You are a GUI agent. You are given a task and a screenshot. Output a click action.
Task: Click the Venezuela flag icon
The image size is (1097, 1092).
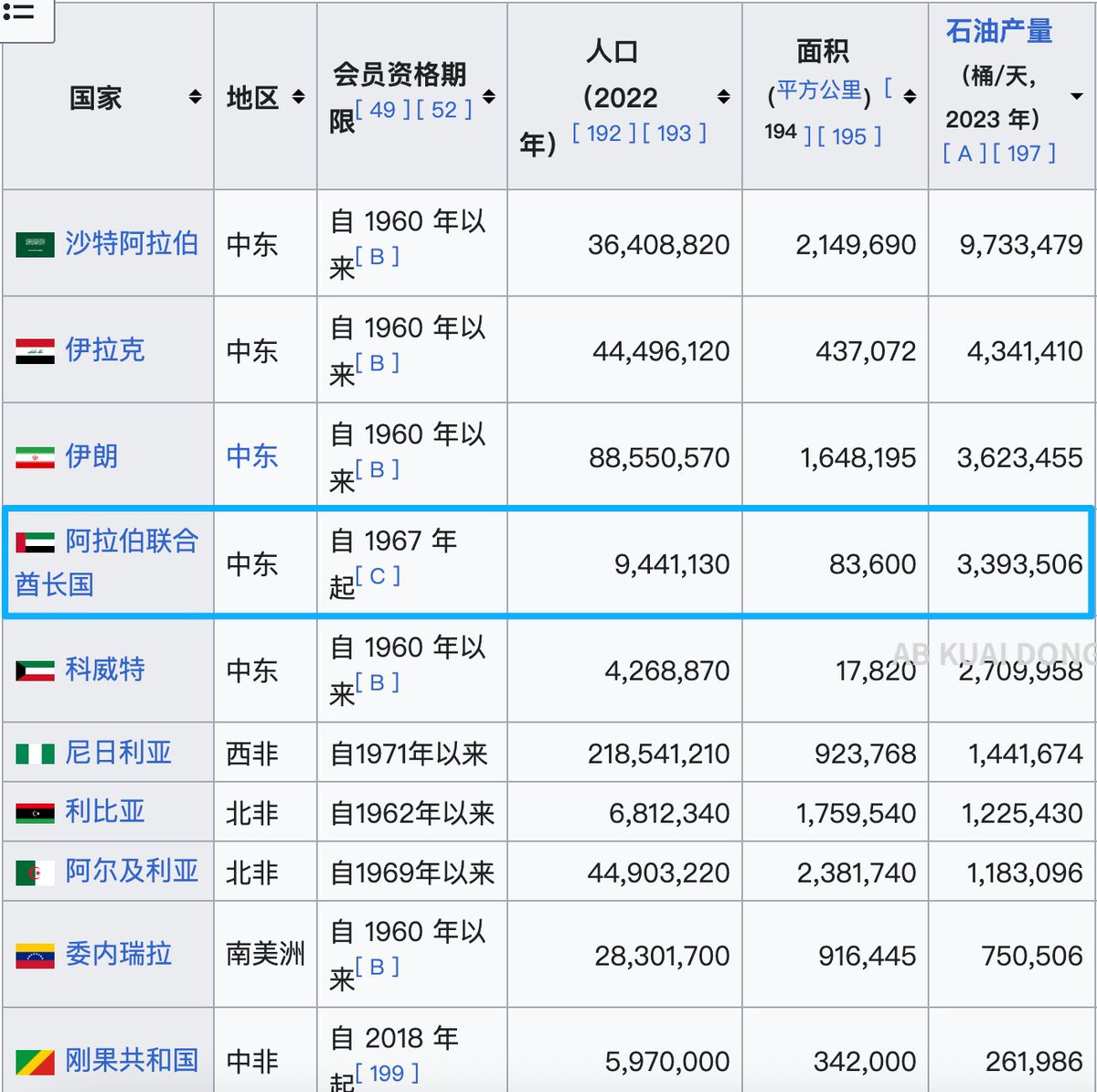point(35,956)
